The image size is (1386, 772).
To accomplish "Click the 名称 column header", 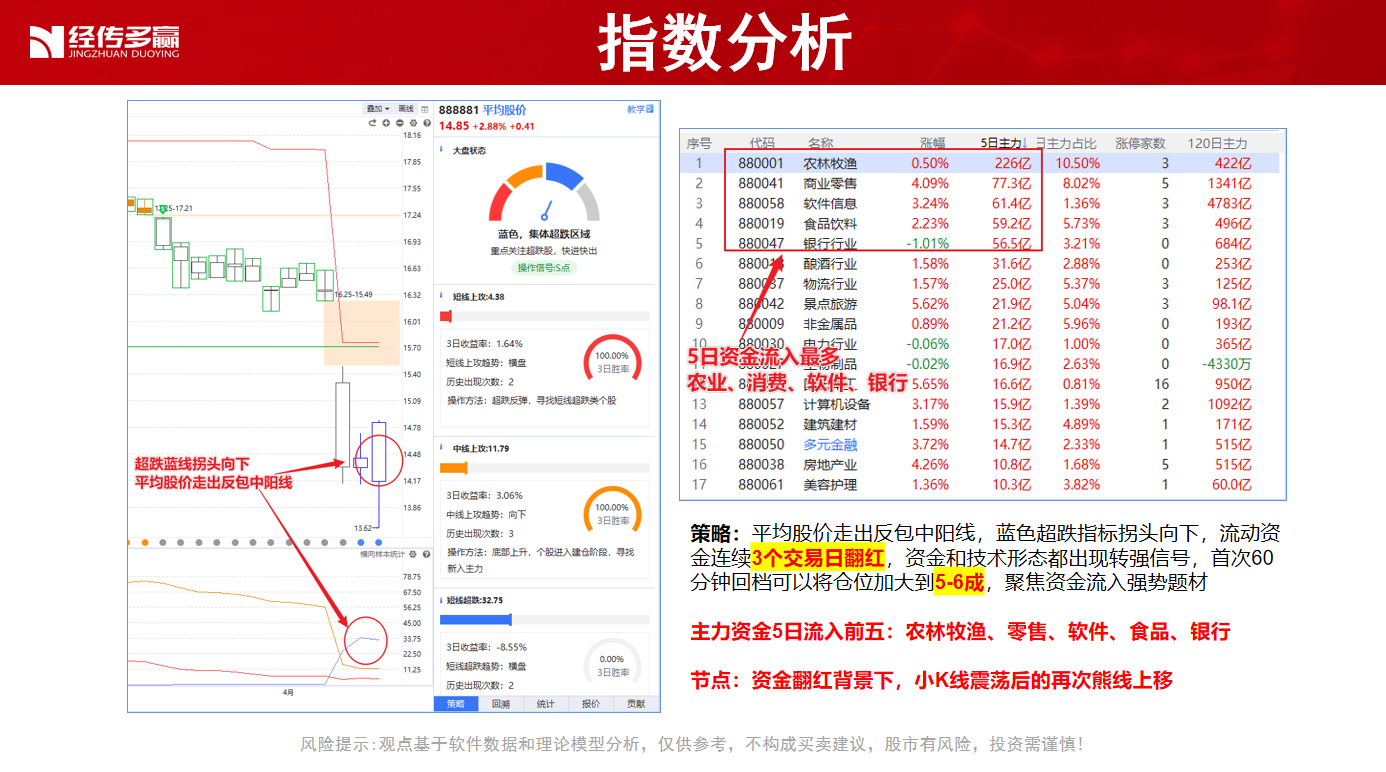I will point(820,143).
